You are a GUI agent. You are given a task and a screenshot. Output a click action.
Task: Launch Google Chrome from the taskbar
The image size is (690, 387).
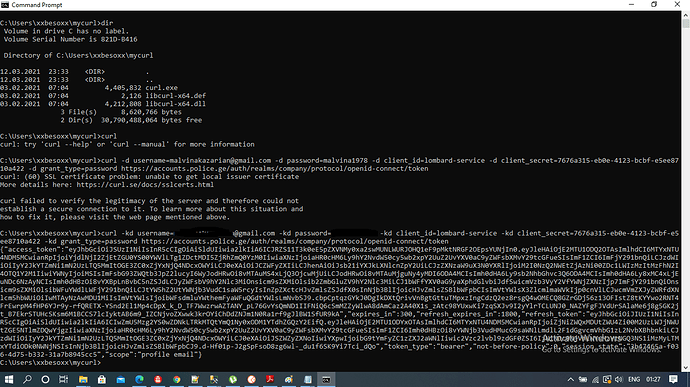(x=176, y=380)
